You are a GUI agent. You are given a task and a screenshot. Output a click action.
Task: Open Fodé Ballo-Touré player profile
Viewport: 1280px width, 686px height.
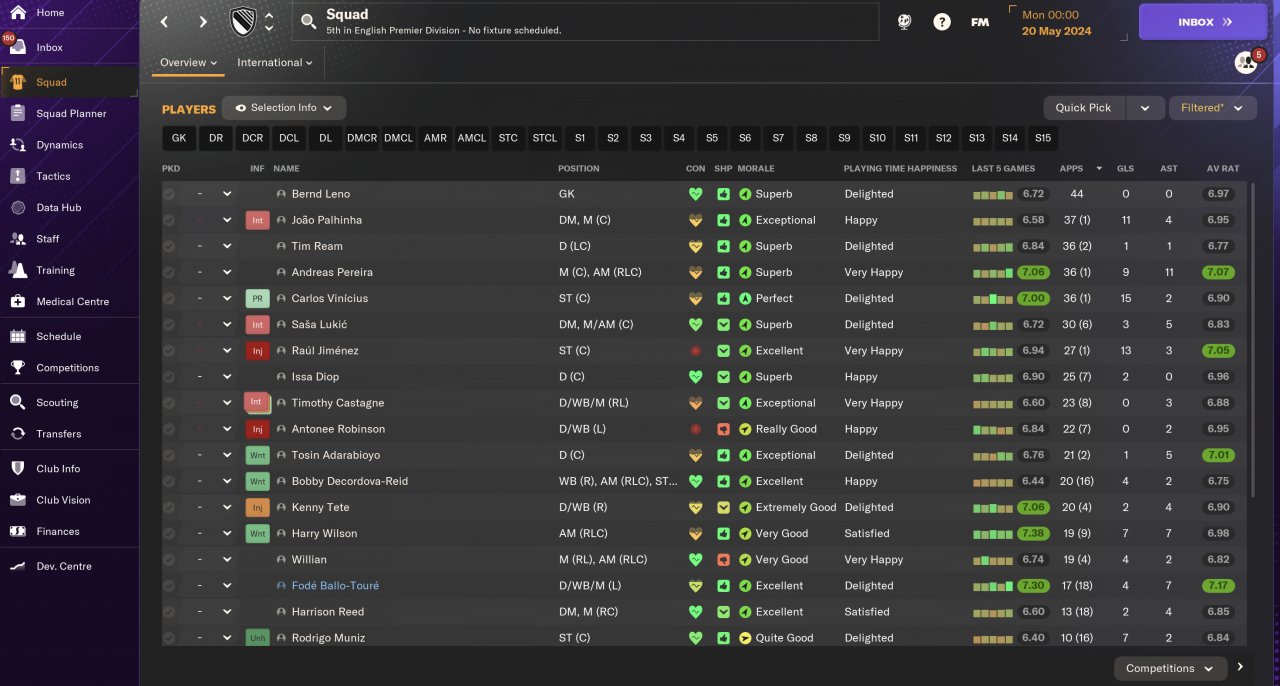[335, 586]
